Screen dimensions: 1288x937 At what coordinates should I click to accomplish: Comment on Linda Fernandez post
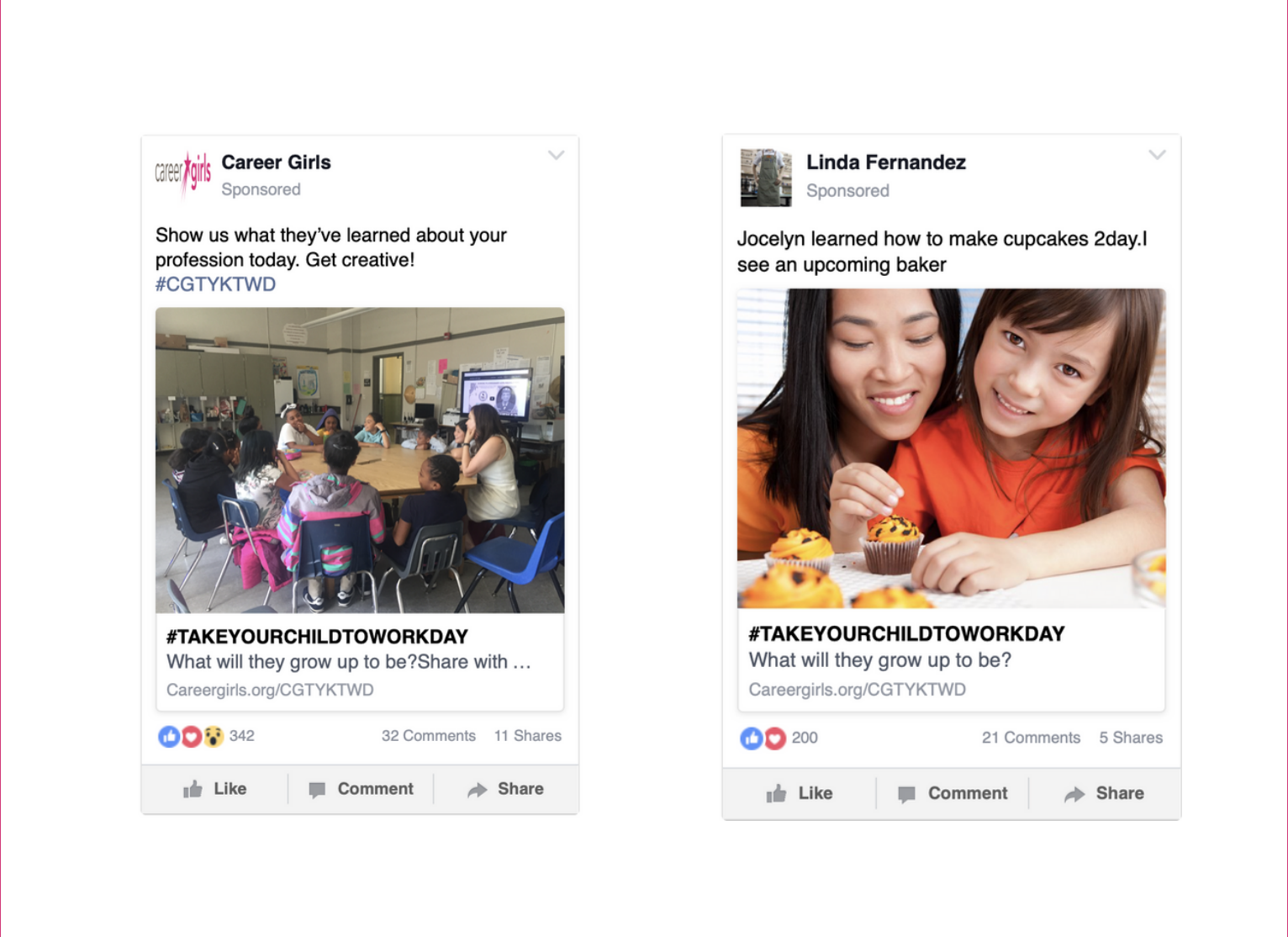953,793
